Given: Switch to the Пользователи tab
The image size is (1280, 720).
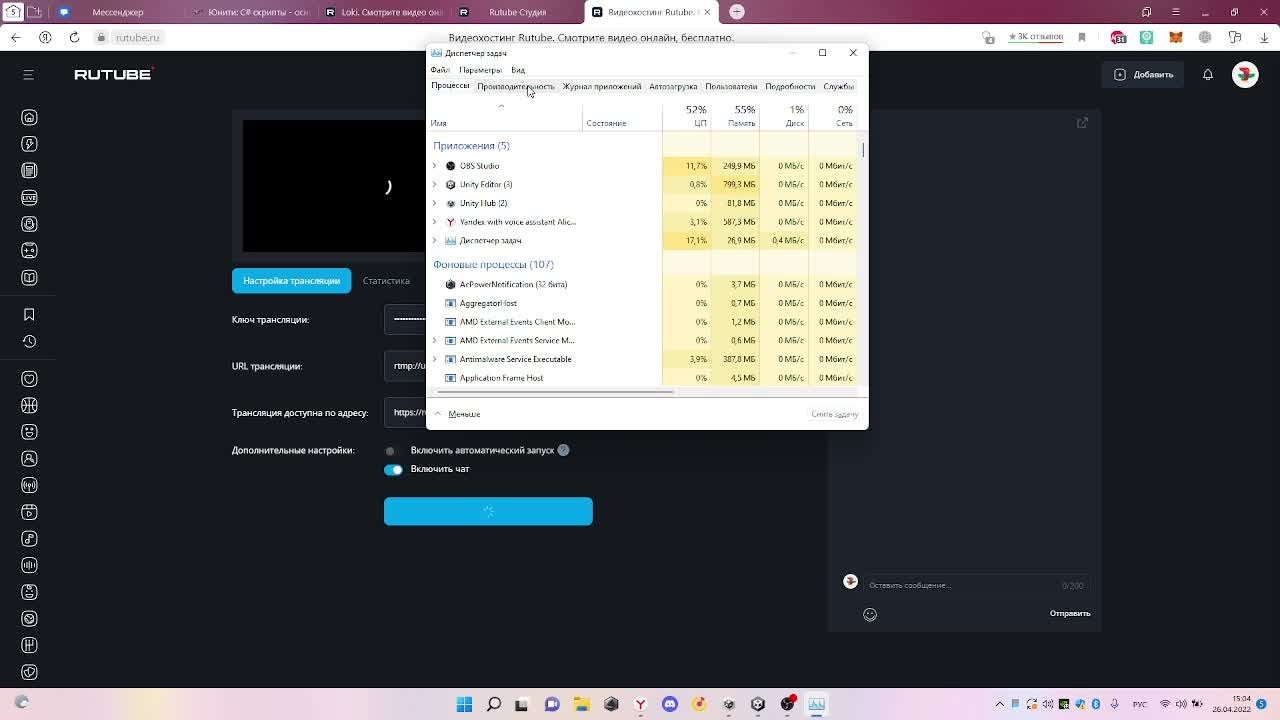Looking at the screenshot, I should click(x=731, y=86).
